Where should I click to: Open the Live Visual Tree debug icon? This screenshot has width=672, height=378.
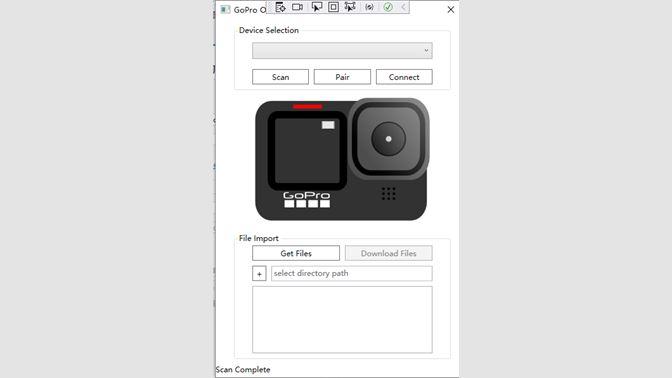pos(280,7)
